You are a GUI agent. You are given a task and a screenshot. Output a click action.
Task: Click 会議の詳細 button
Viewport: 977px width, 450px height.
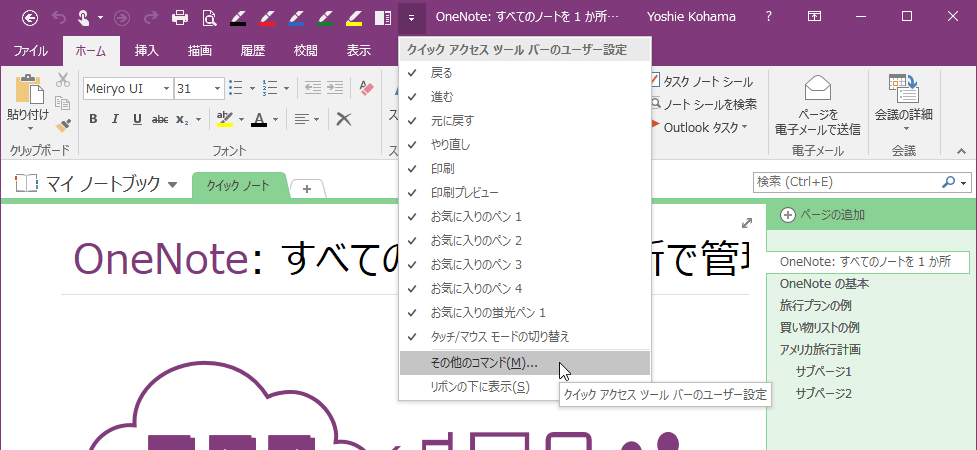tap(903, 104)
